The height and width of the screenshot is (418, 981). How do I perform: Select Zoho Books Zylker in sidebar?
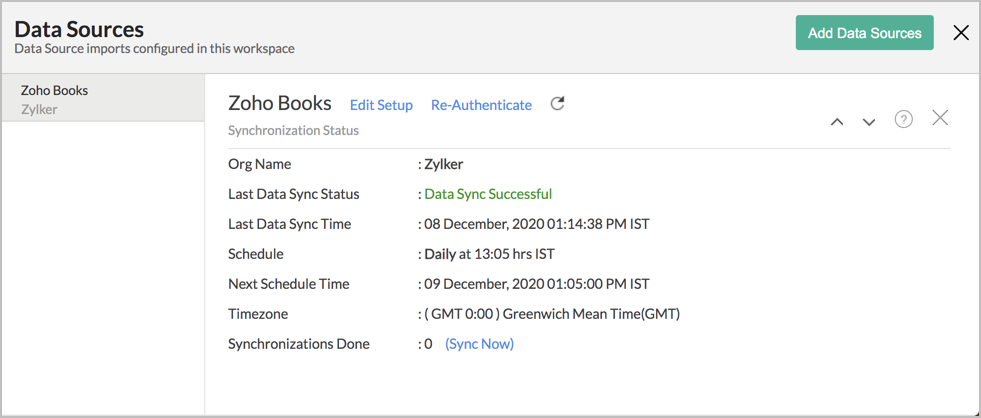pos(103,99)
